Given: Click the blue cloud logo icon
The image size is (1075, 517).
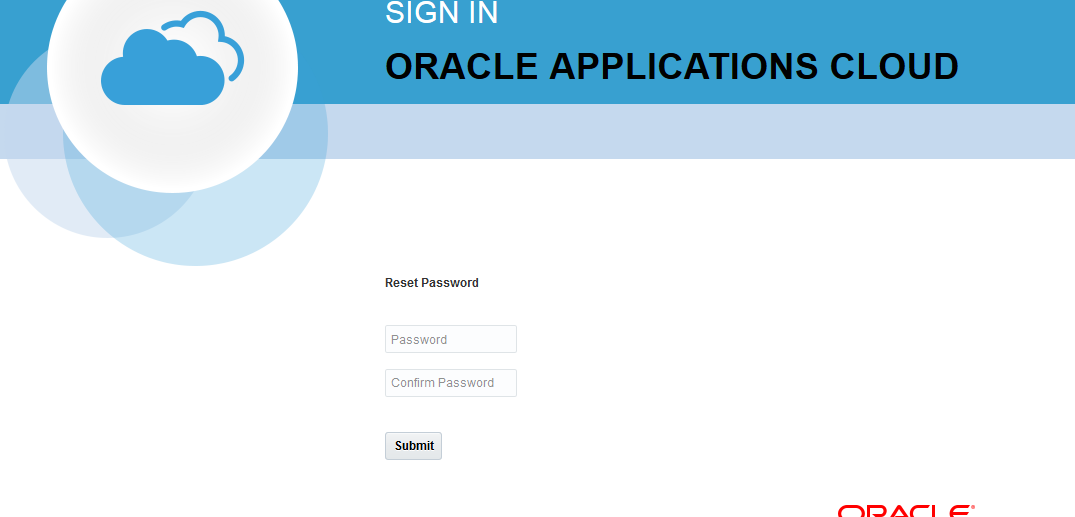Looking at the screenshot, I should click(173, 58).
